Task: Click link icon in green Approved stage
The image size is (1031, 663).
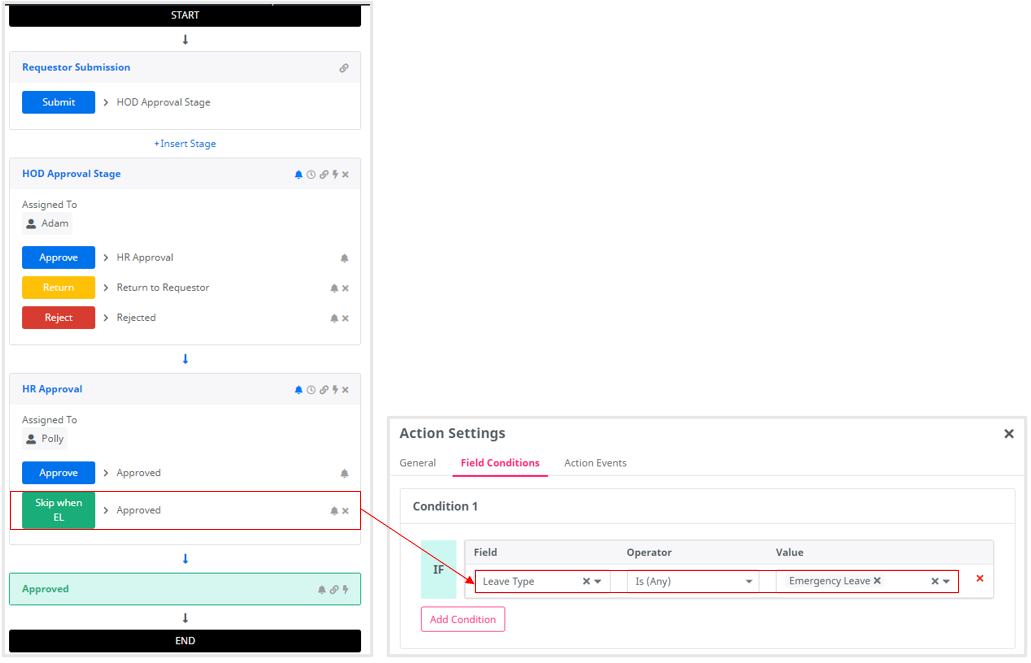Action: coord(334,590)
